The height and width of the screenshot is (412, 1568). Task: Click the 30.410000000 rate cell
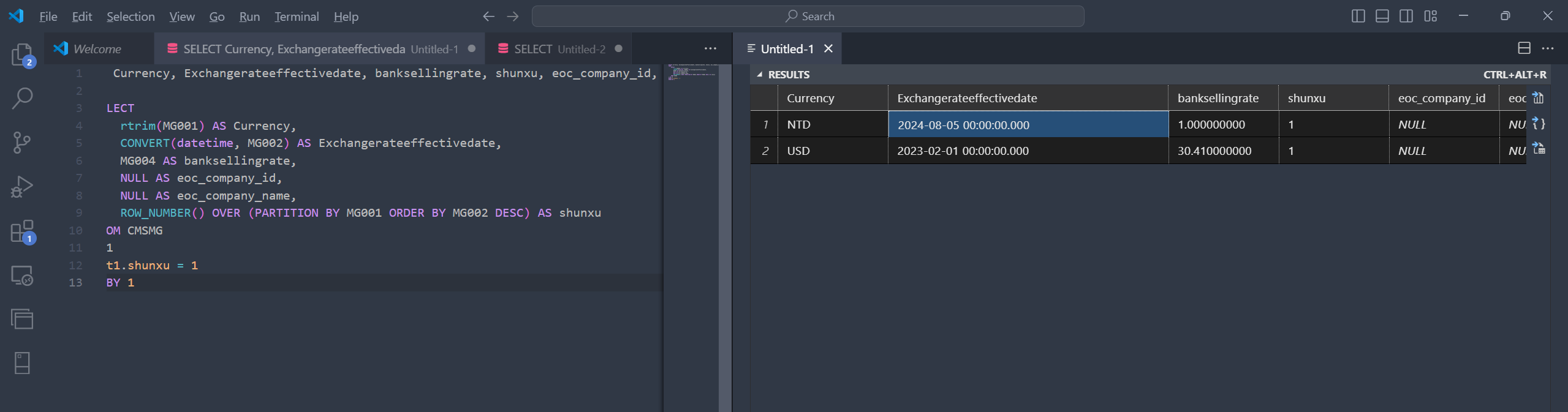pyautogui.click(x=1224, y=151)
